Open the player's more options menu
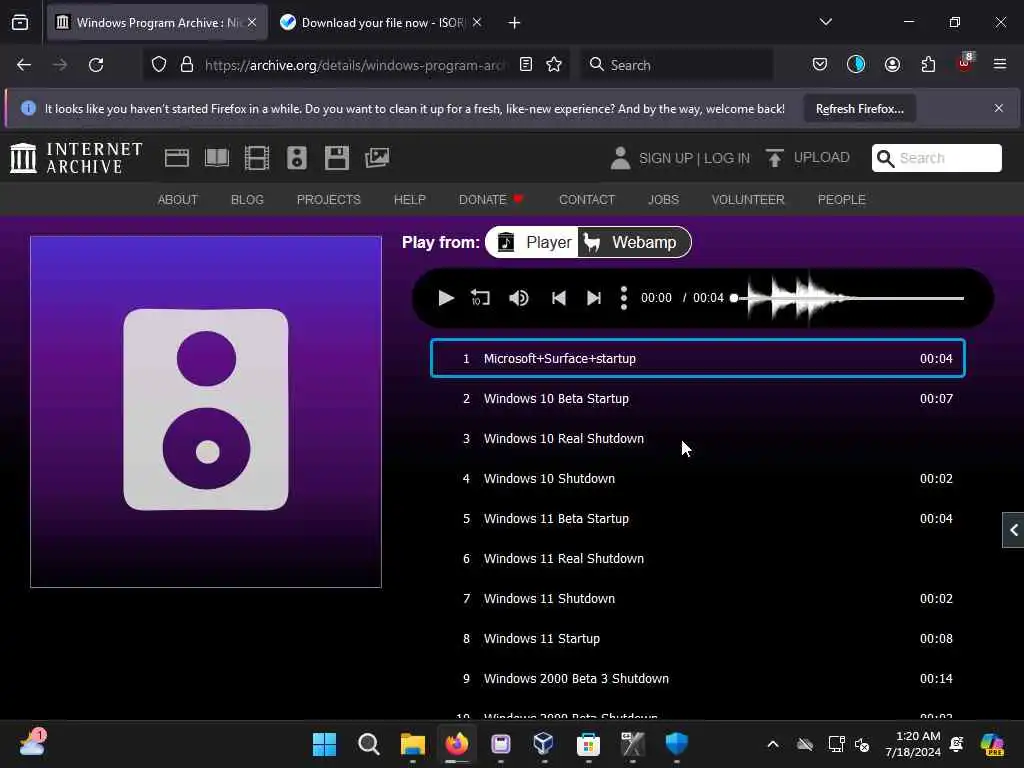 624,298
